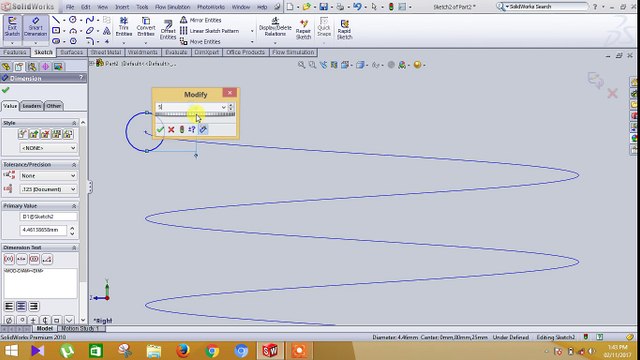Select the Smart Dimension tool
640x360 pixels.
tap(36, 27)
